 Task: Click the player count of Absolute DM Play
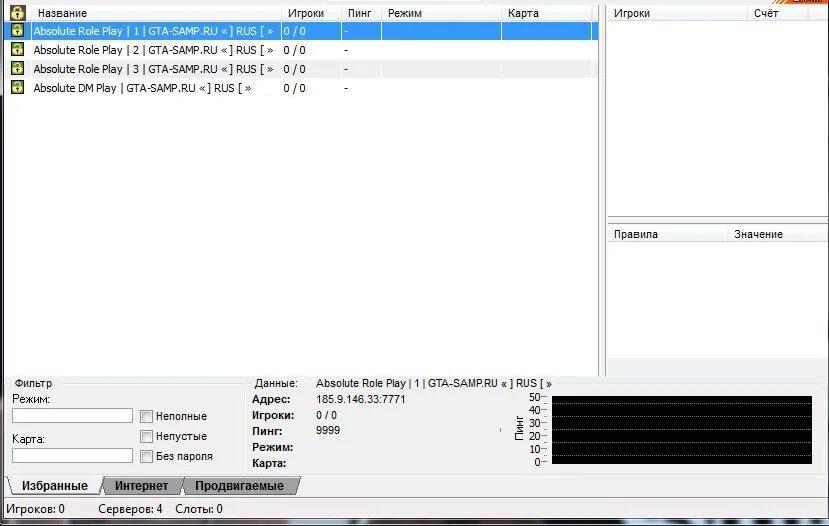click(294, 88)
